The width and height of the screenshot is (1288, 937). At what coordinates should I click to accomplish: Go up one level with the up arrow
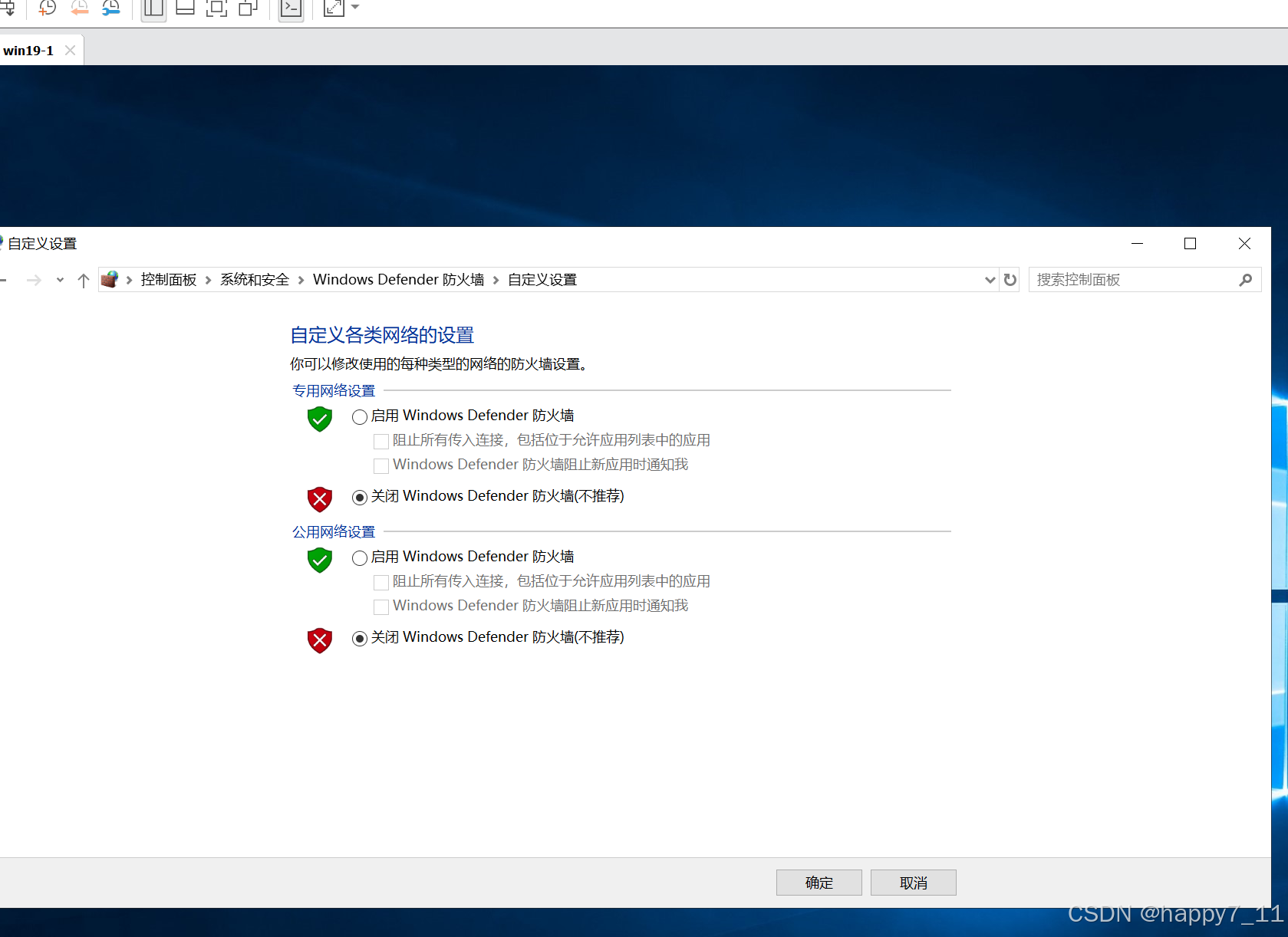(84, 280)
